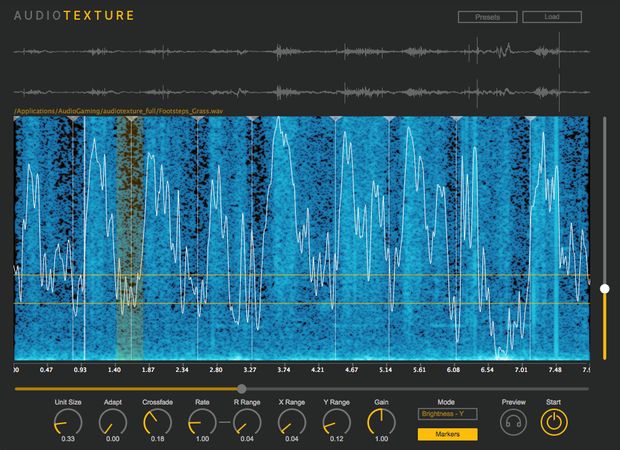Click the Adapt knob
This screenshot has width=620, height=450.
coord(111,423)
